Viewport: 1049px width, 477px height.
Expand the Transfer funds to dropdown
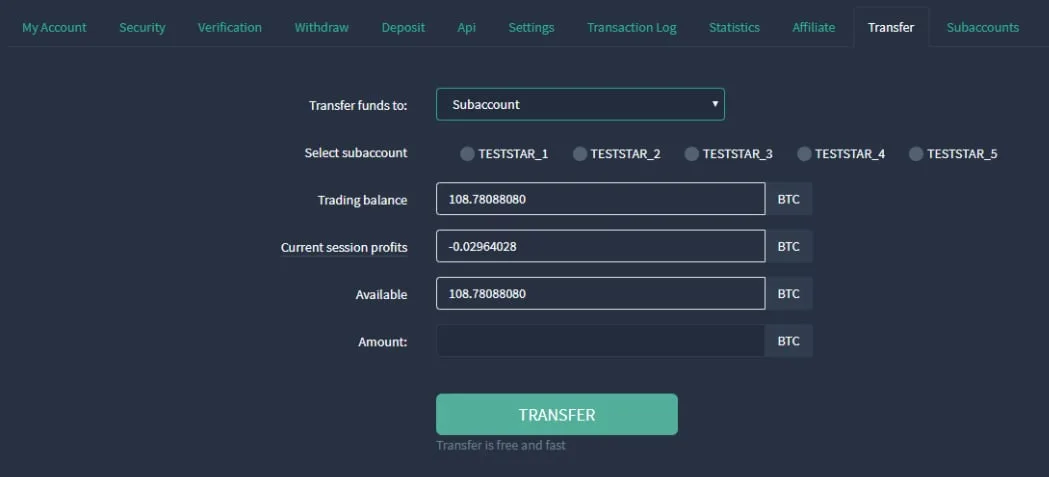point(580,104)
